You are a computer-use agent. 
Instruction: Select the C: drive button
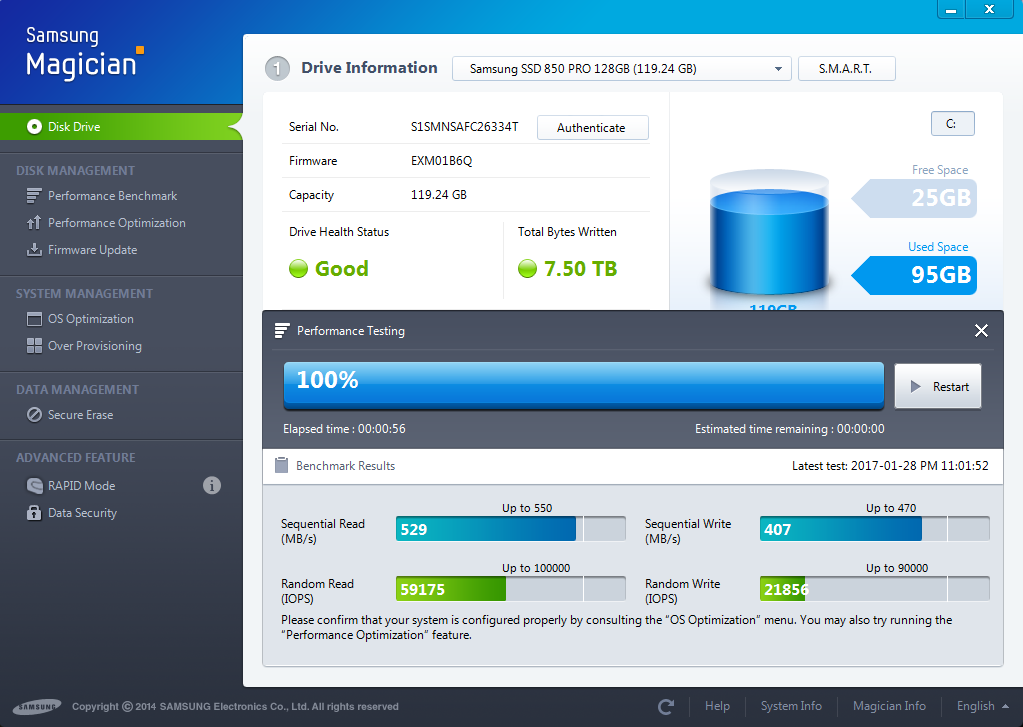(x=953, y=123)
